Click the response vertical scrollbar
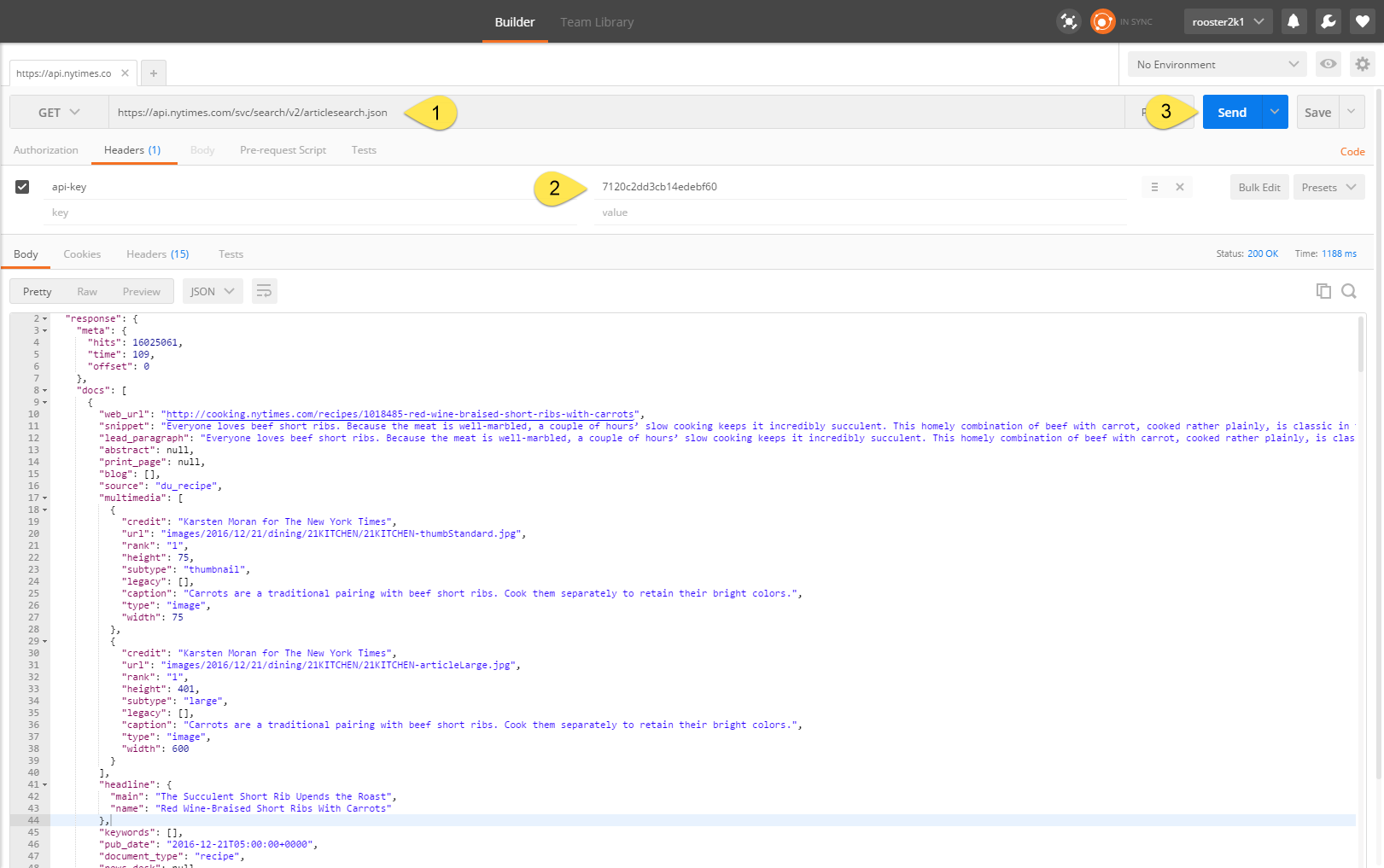1384x868 pixels. tap(1361, 346)
